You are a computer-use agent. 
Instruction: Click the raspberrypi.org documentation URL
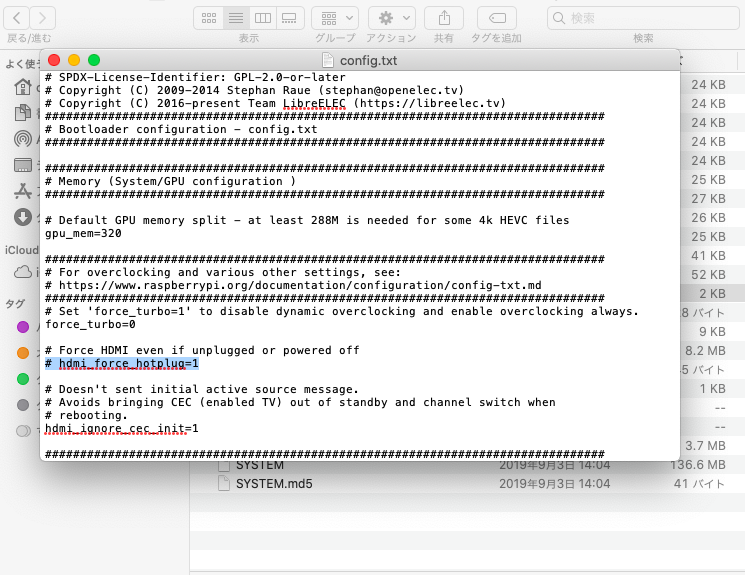pyautogui.click(x=300, y=285)
